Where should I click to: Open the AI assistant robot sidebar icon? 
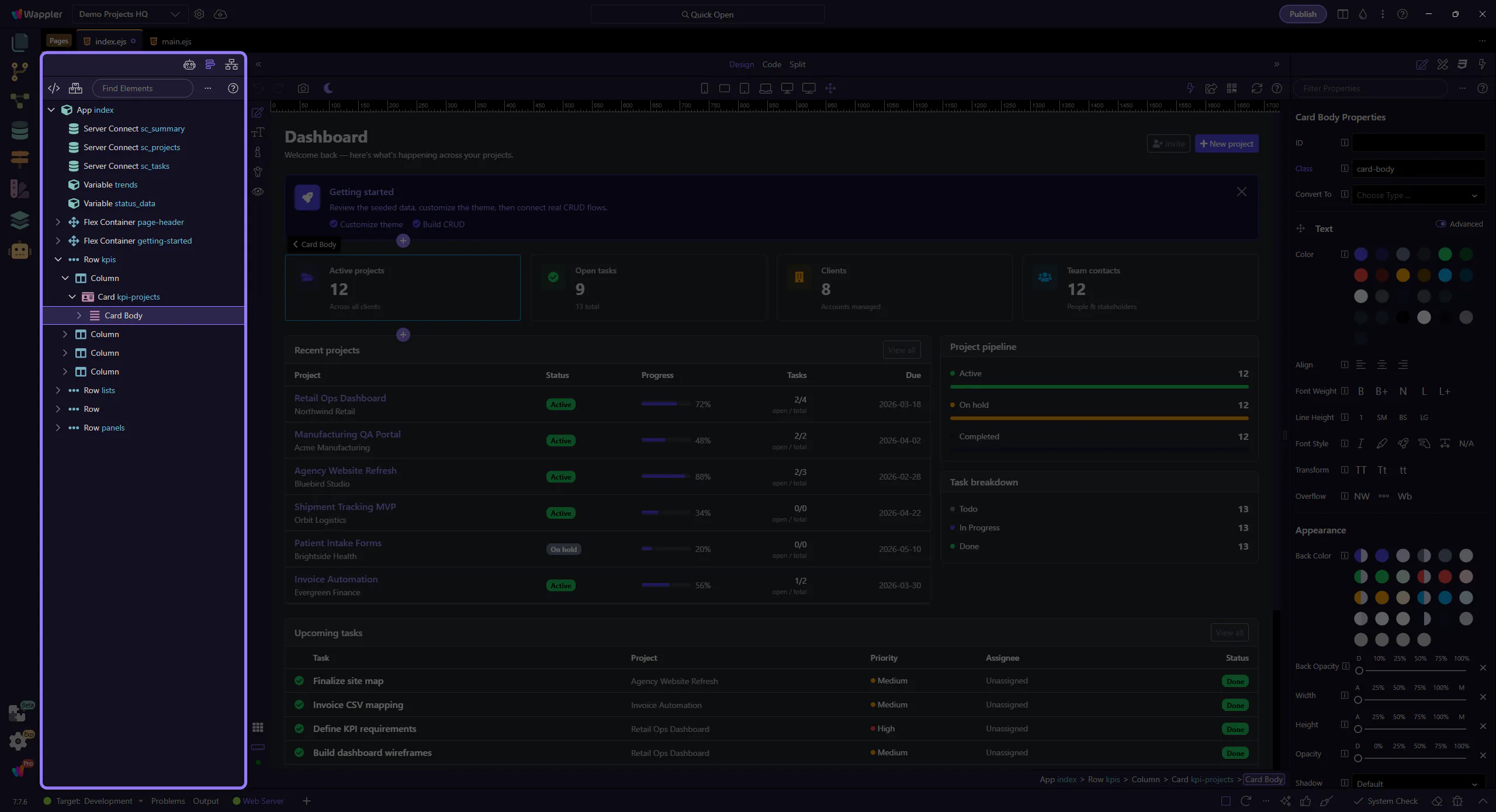pos(19,251)
